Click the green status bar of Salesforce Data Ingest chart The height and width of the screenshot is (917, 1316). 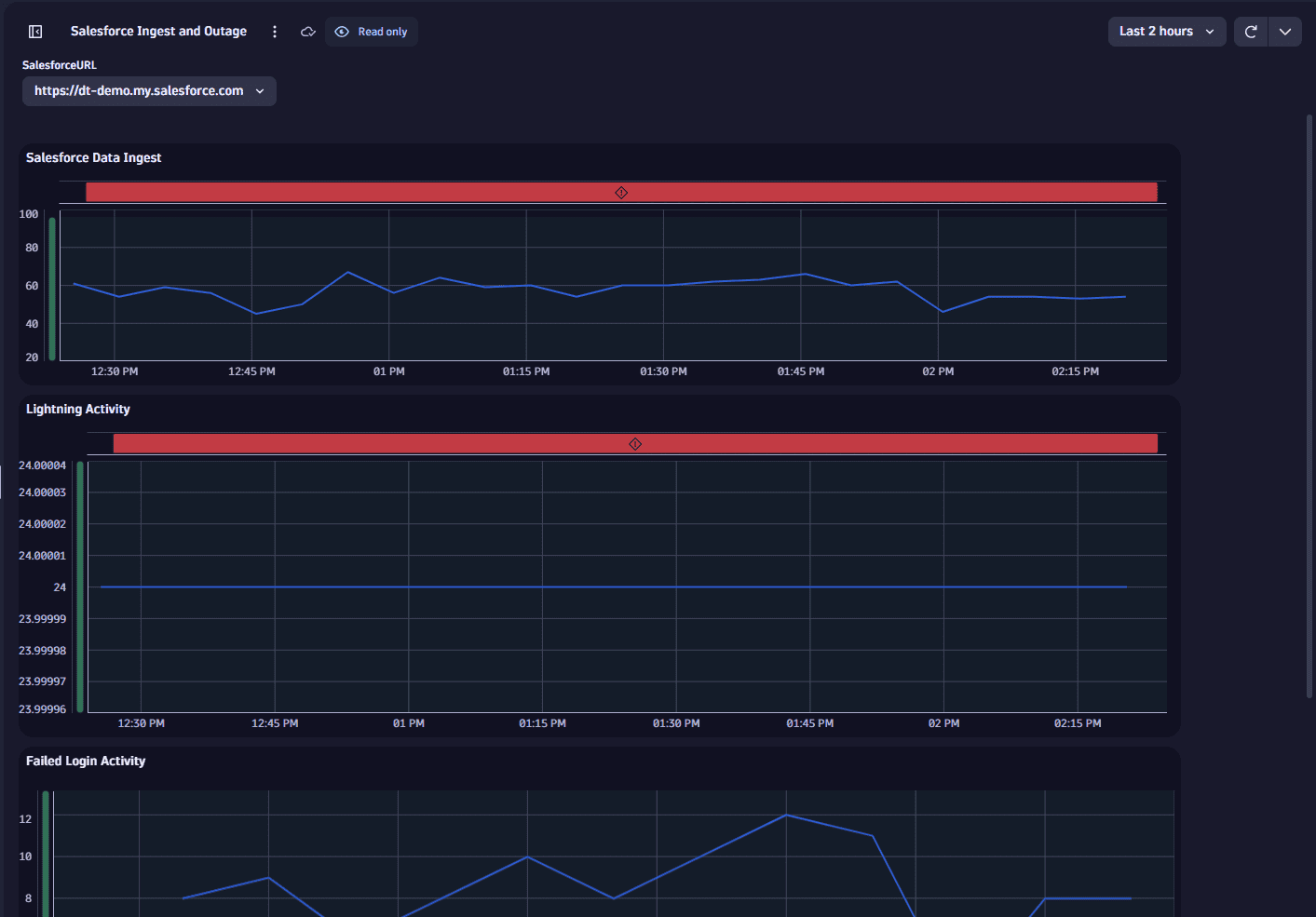tap(52, 289)
